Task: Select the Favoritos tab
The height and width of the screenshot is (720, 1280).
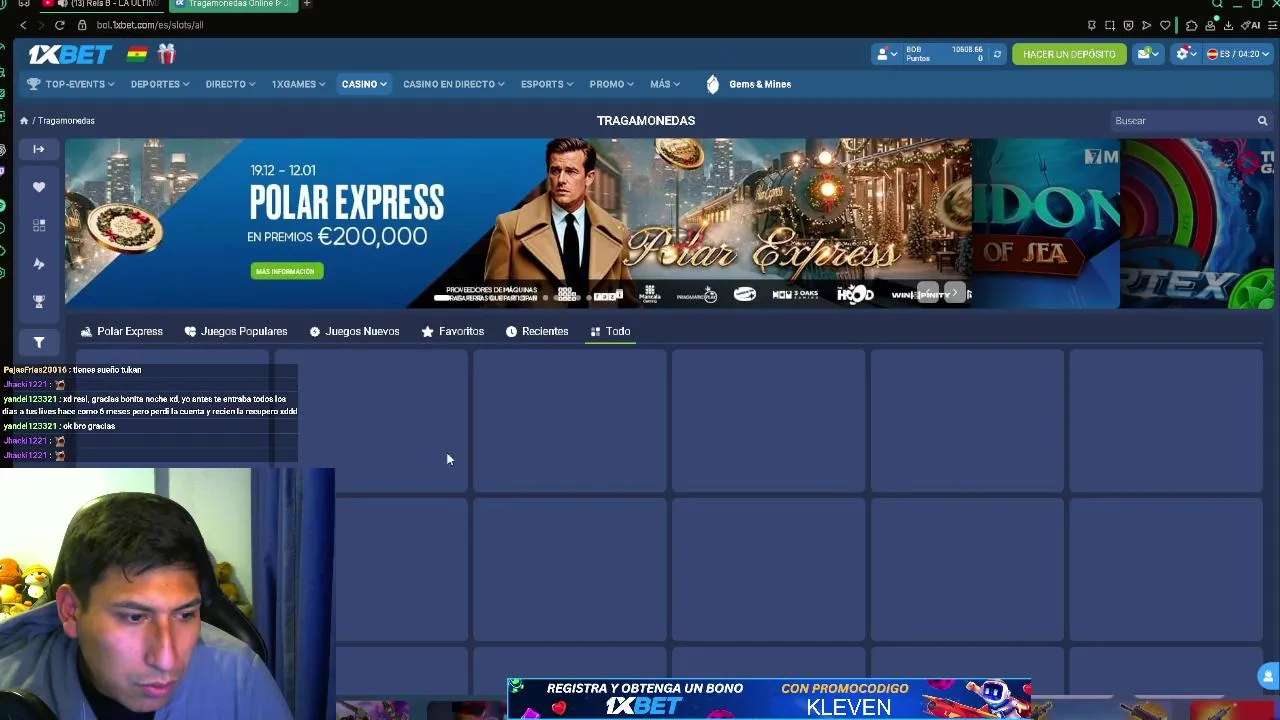Action: 452,332
